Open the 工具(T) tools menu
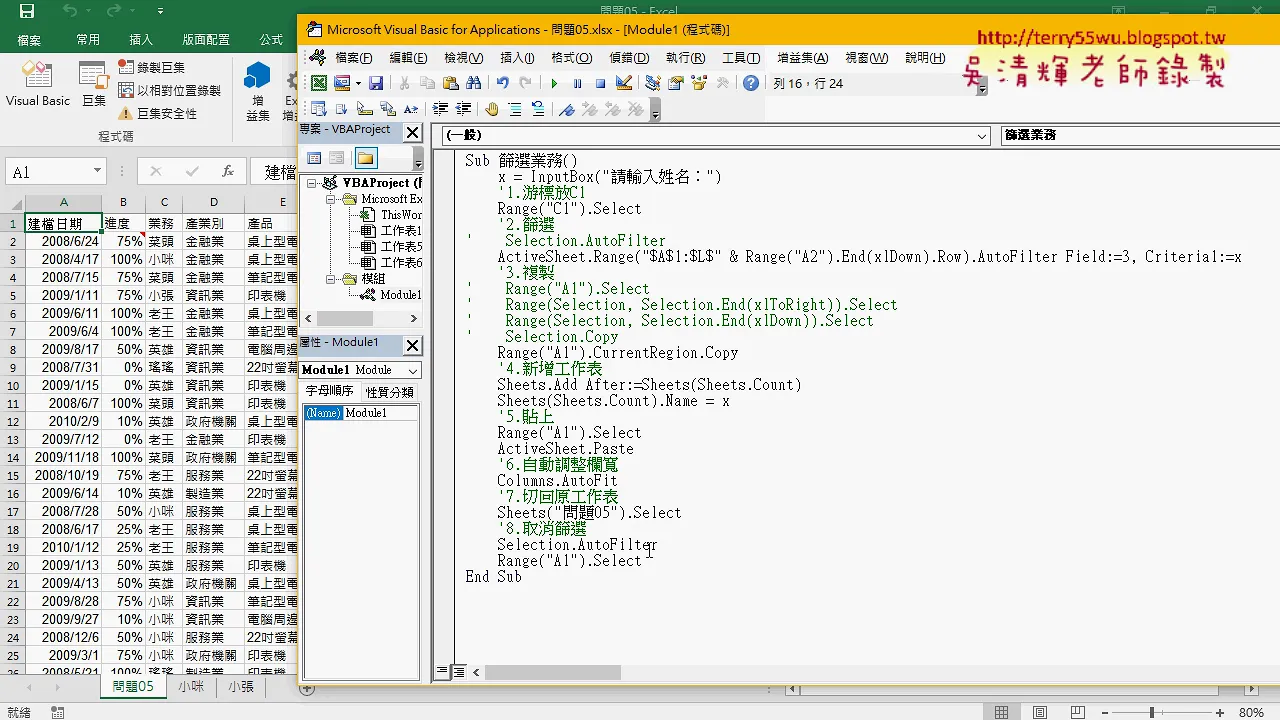Screen dimensions: 1280x720 coord(741,58)
